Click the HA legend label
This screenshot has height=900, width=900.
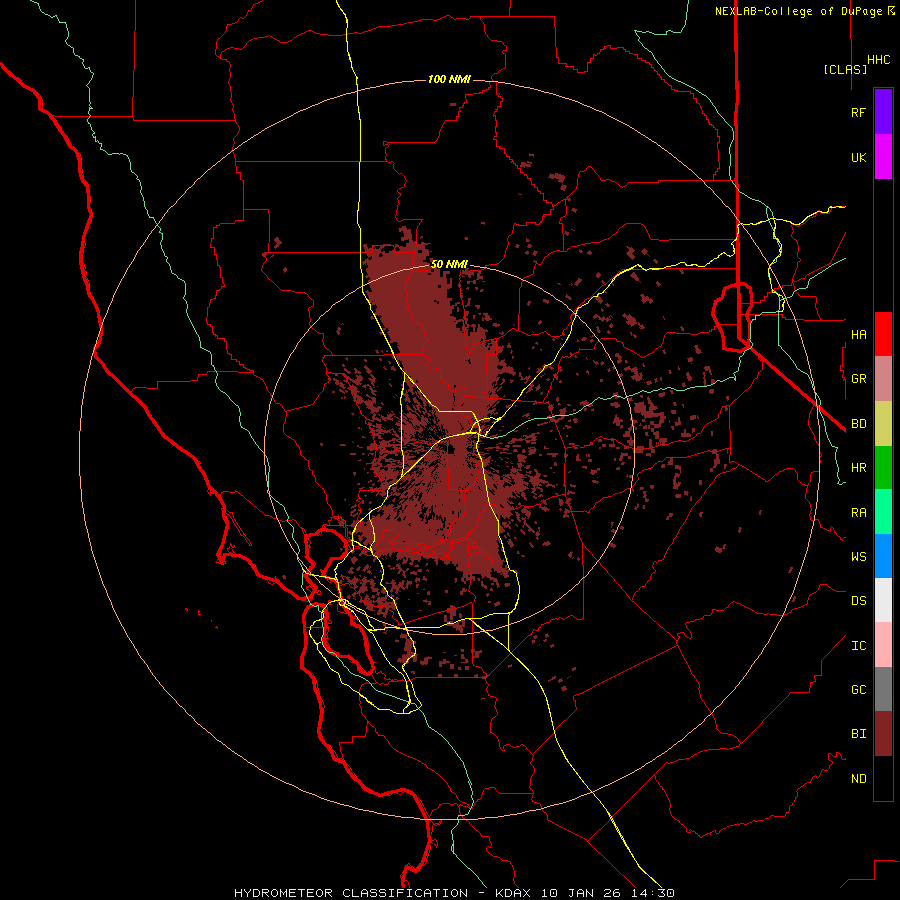tap(858, 335)
